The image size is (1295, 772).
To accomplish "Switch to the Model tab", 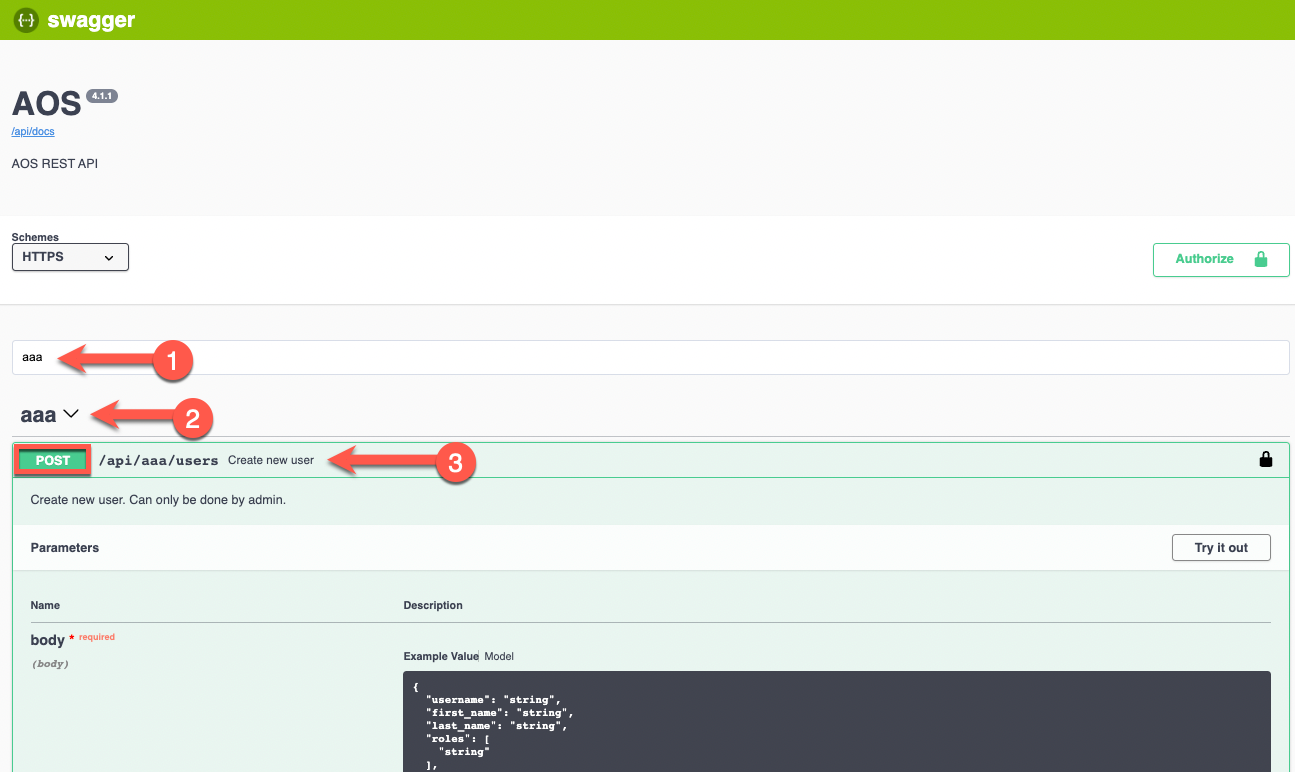I will pyautogui.click(x=501, y=656).
